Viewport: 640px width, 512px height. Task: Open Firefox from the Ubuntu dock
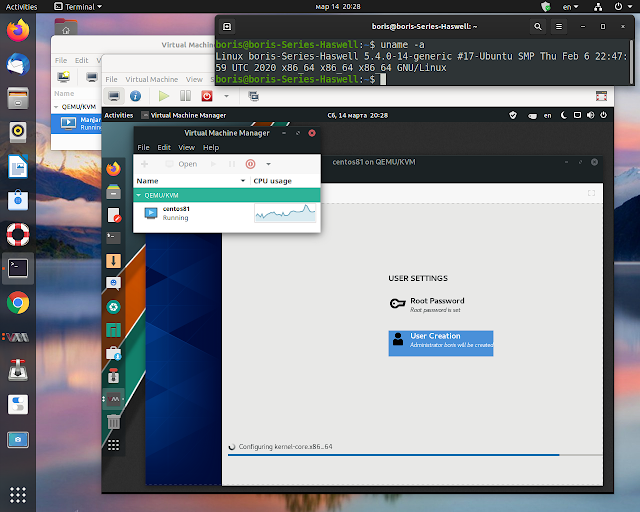click(x=18, y=30)
